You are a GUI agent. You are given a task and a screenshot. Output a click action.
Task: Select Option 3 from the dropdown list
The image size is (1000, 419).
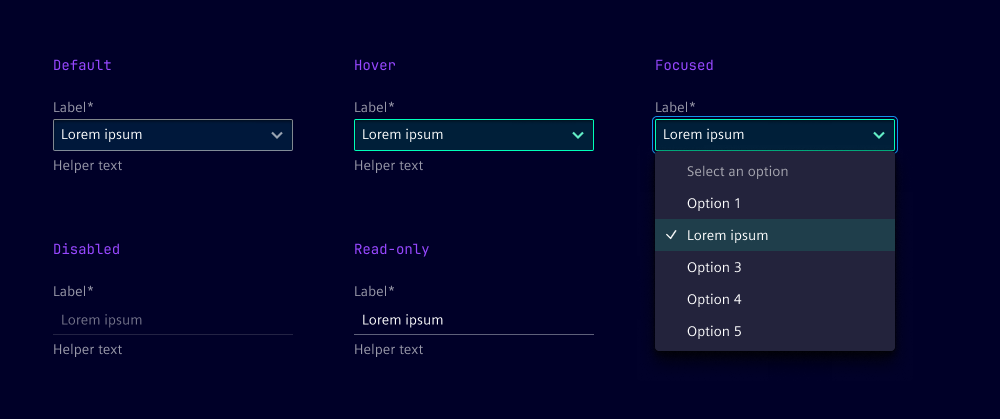coord(714,268)
